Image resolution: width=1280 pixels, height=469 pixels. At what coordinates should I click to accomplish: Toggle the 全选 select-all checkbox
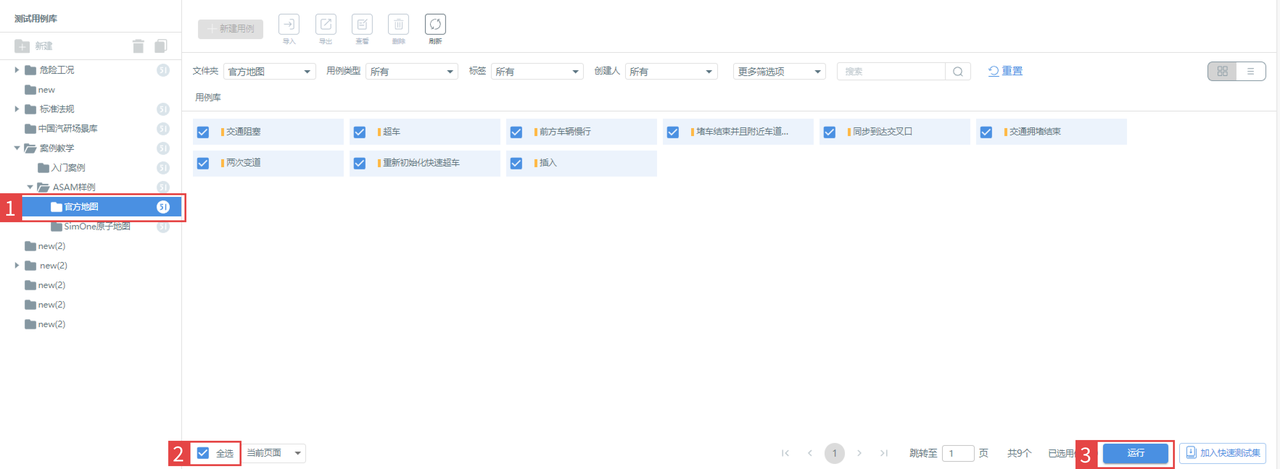203,453
